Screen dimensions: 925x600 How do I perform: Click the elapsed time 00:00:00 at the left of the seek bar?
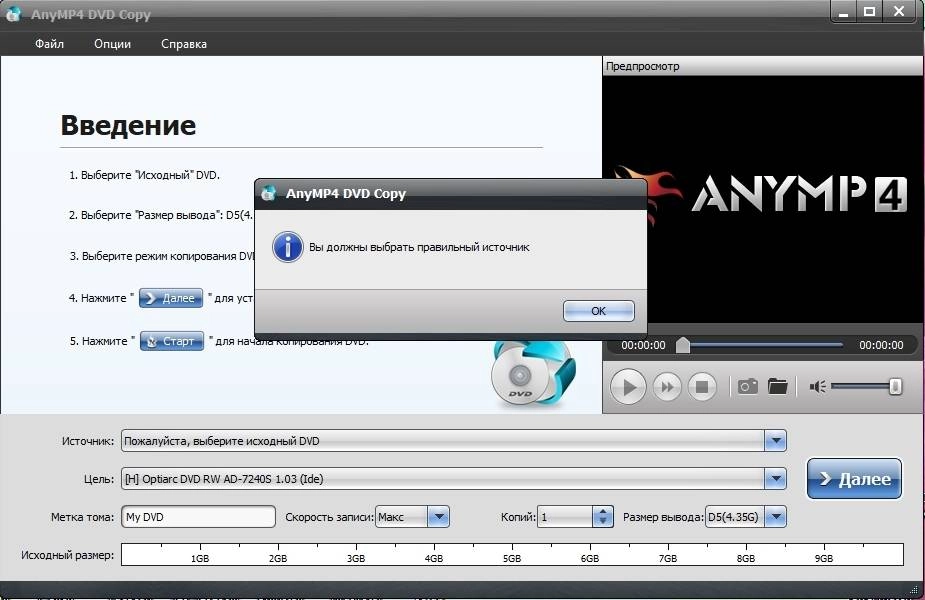643,345
